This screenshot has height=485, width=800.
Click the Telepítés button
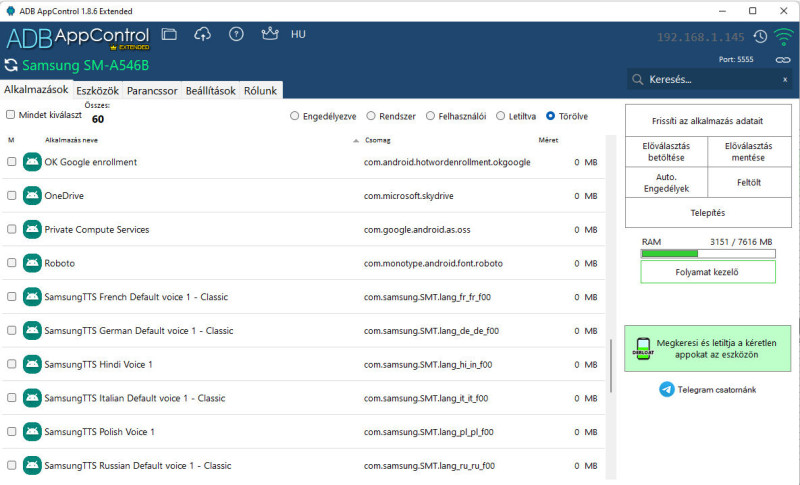(x=708, y=213)
